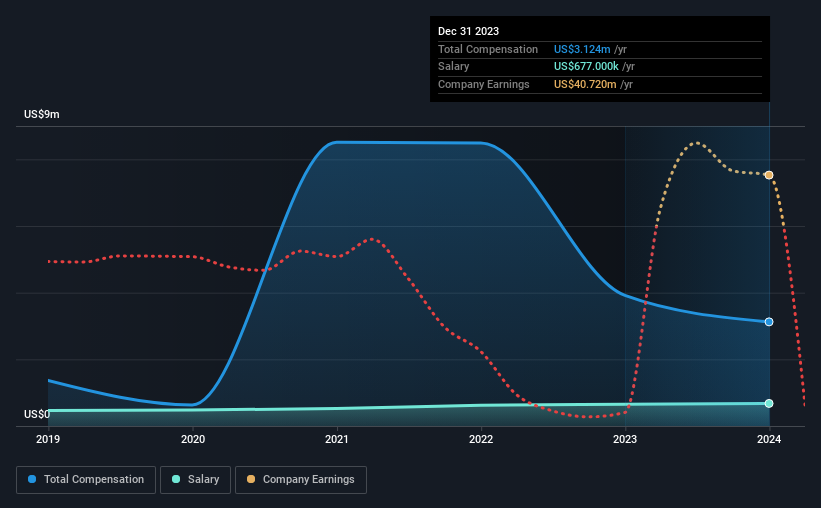Click the Company Earnings label in tooltip
The width and height of the screenshot is (821, 508).
(x=483, y=84)
